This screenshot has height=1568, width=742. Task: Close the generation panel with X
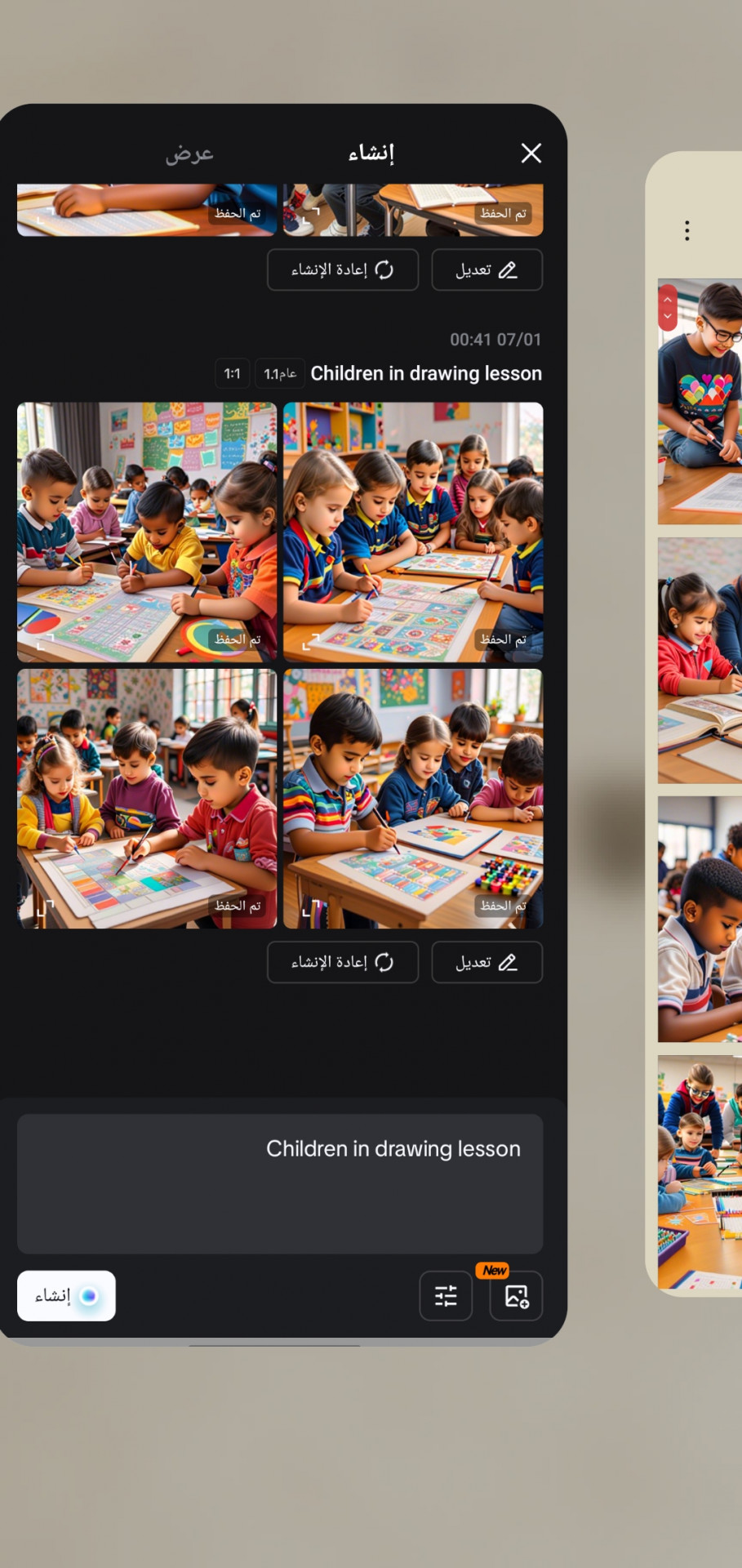(x=531, y=153)
